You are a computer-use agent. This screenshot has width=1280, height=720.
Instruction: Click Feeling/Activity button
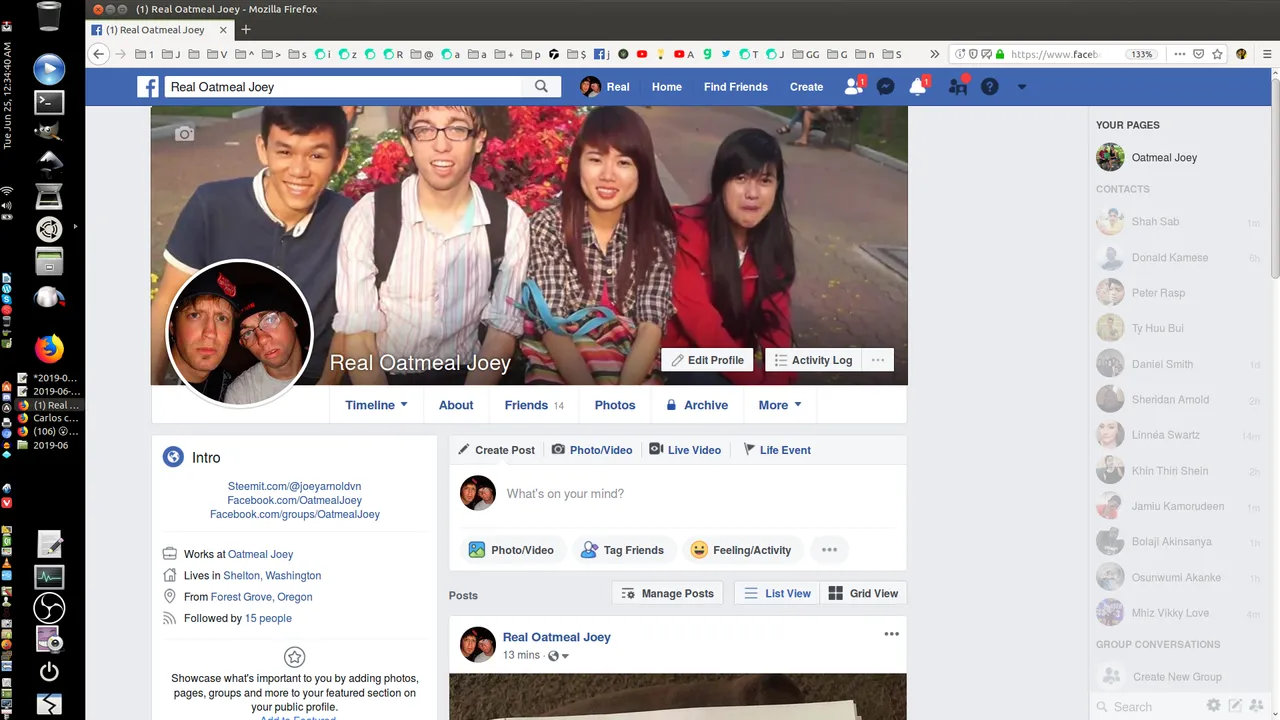coord(741,549)
